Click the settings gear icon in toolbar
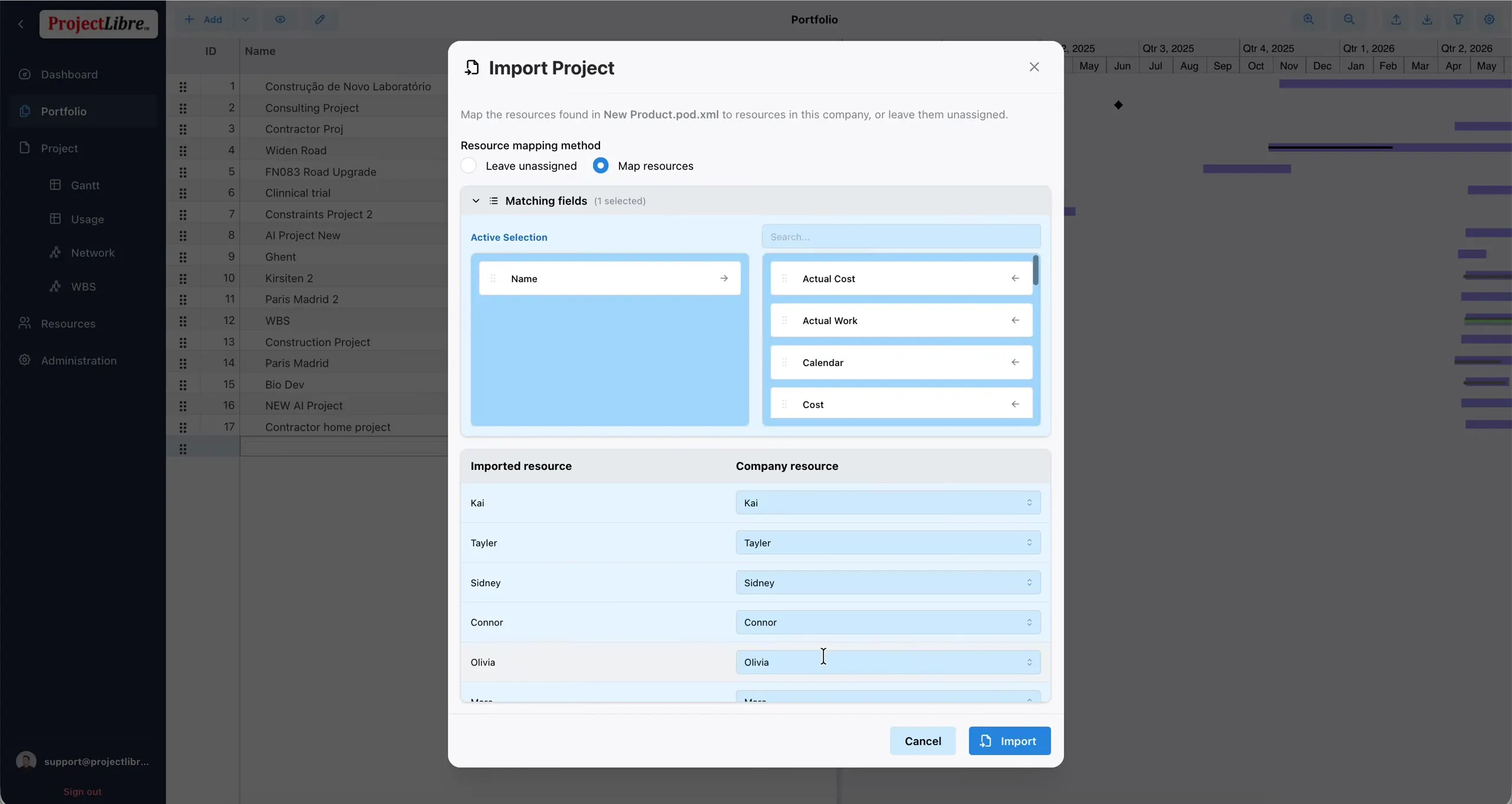Image resolution: width=1512 pixels, height=804 pixels. 1490,19
